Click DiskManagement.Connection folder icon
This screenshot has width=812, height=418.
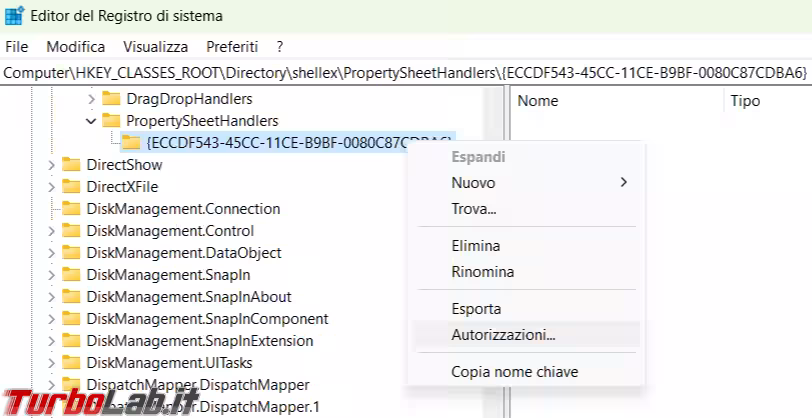[x=71, y=209]
